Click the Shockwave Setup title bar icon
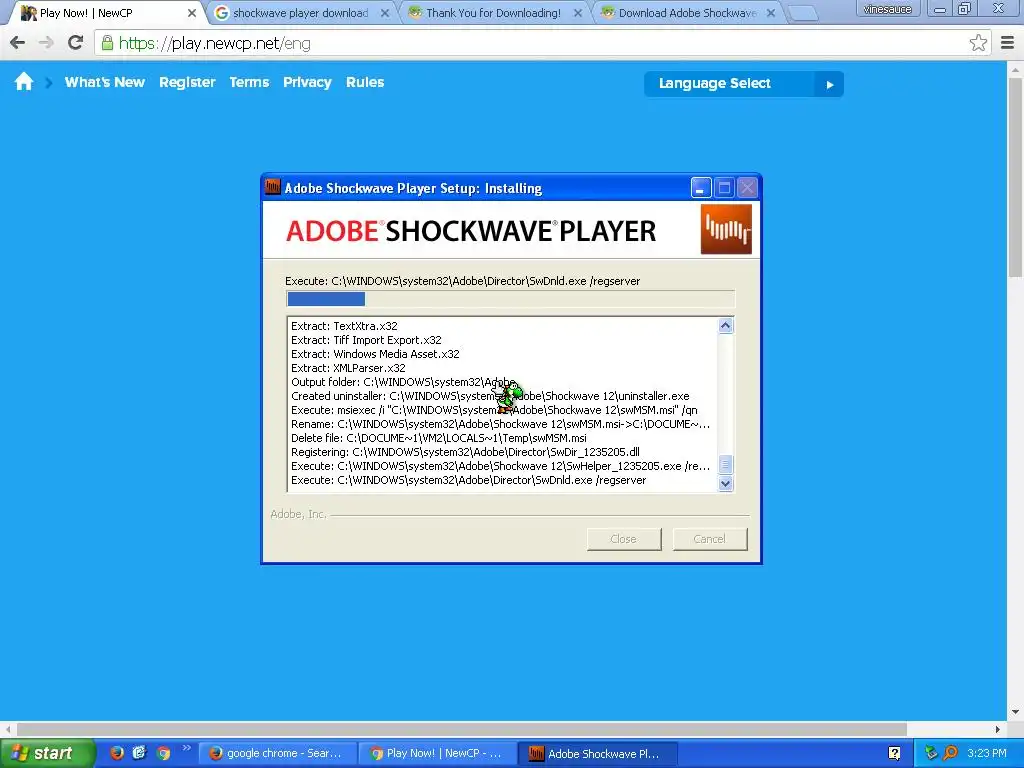This screenshot has width=1024, height=768. tap(273, 187)
